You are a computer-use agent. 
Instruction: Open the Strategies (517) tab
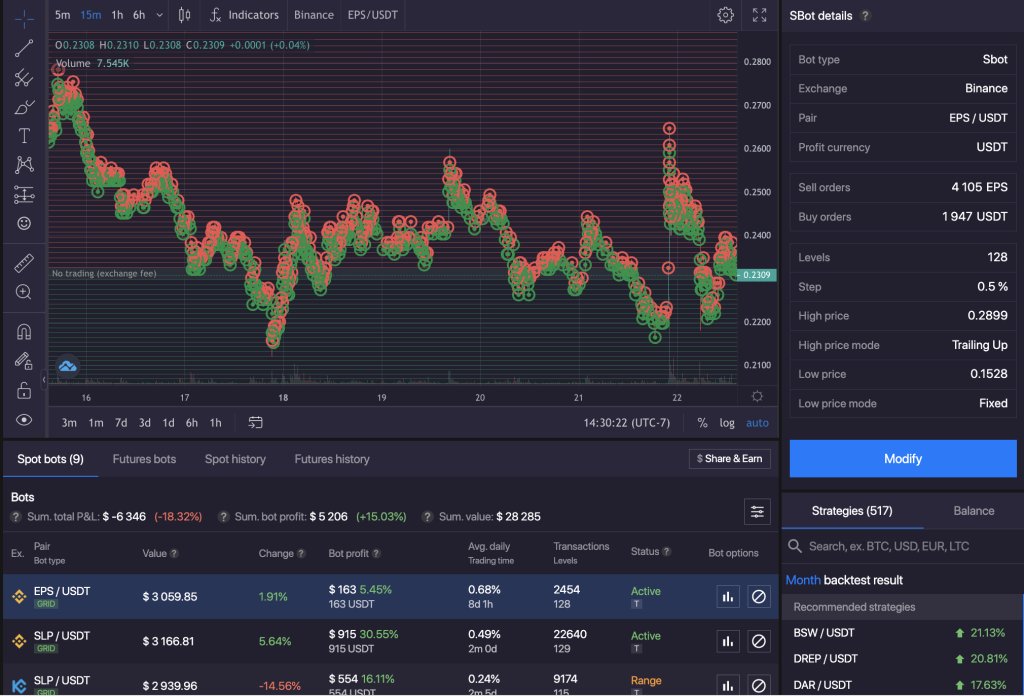point(852,511)
